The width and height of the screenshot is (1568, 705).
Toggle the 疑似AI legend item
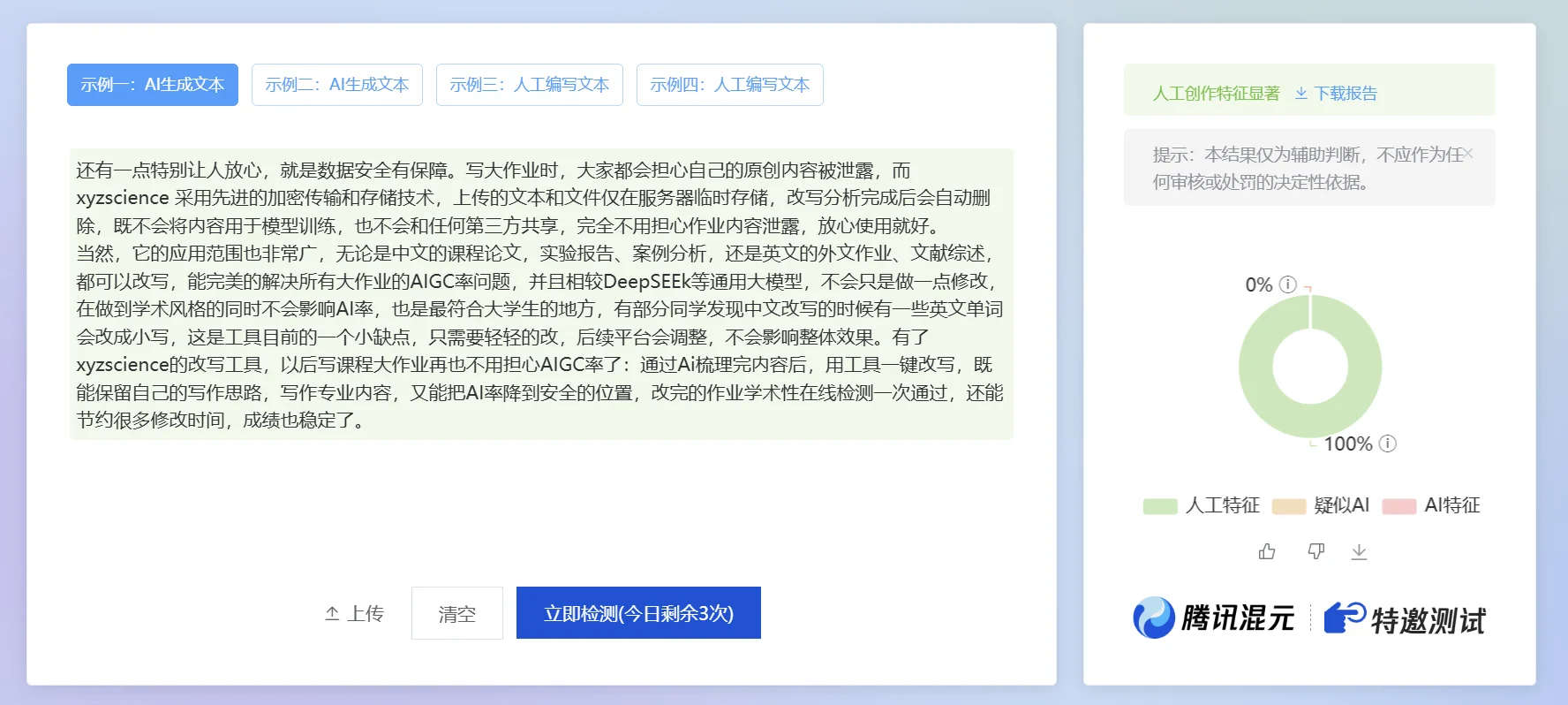(1321, 505)
